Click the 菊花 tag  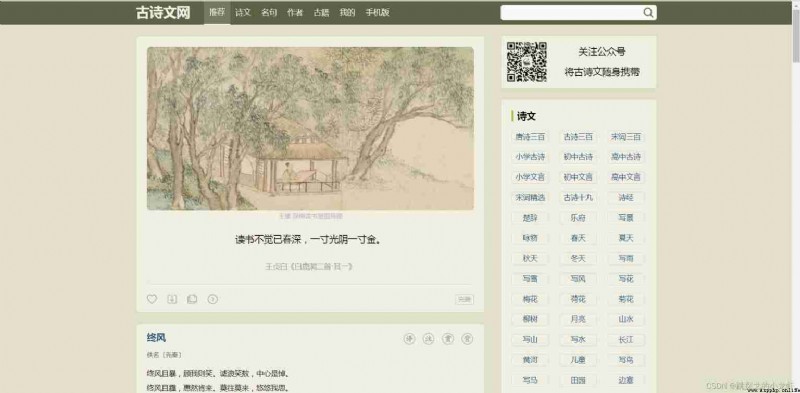pyautogui.click(x=626, y=299)
